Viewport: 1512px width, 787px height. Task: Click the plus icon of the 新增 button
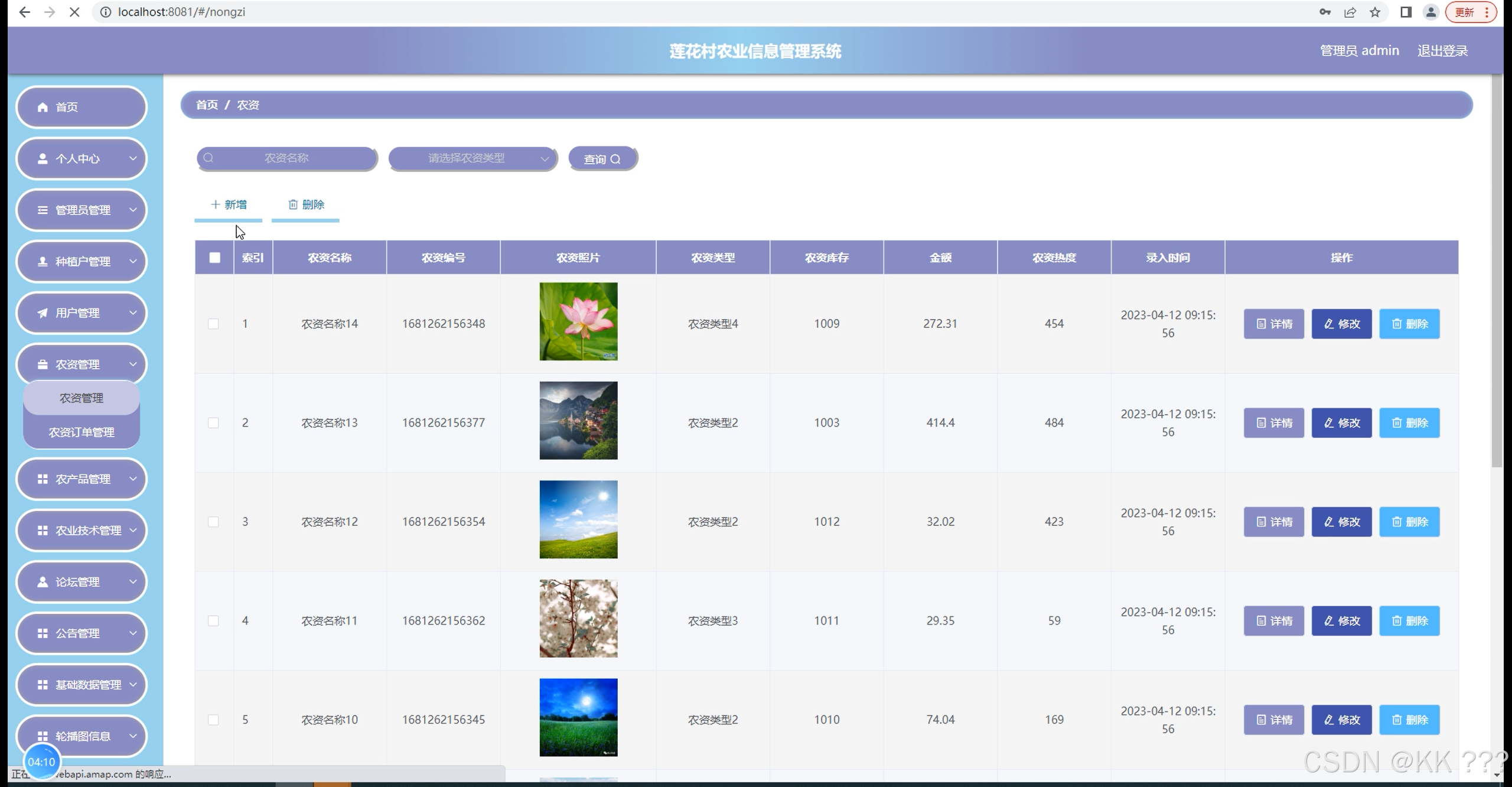tap(215, 204)
